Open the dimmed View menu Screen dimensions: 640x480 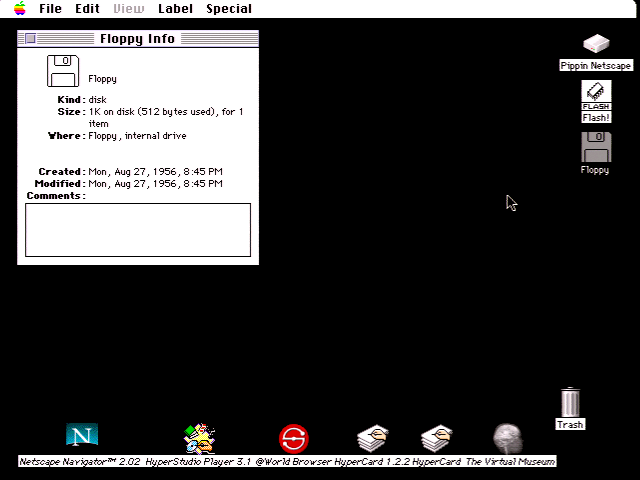pyautogui.click(x=129, y=9)
